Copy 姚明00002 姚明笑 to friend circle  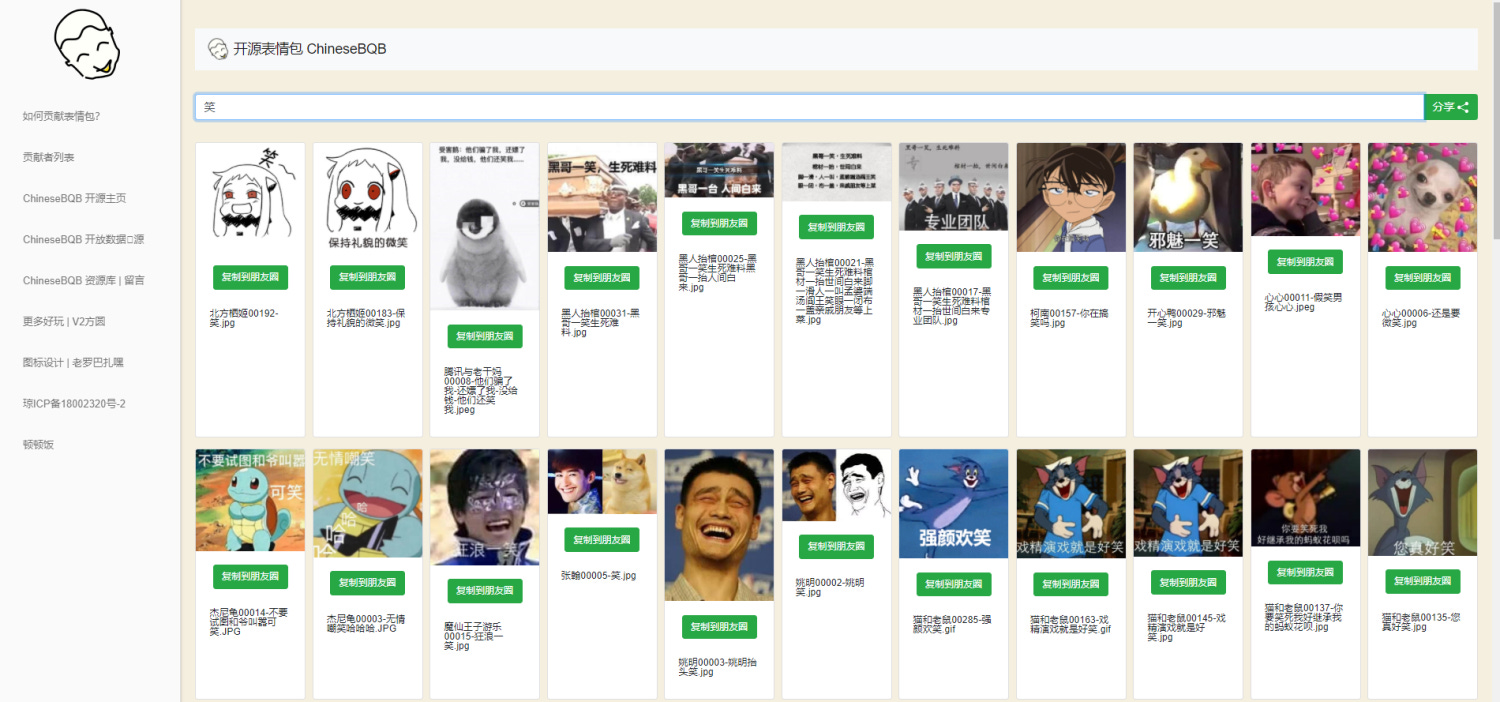[836, 546]
